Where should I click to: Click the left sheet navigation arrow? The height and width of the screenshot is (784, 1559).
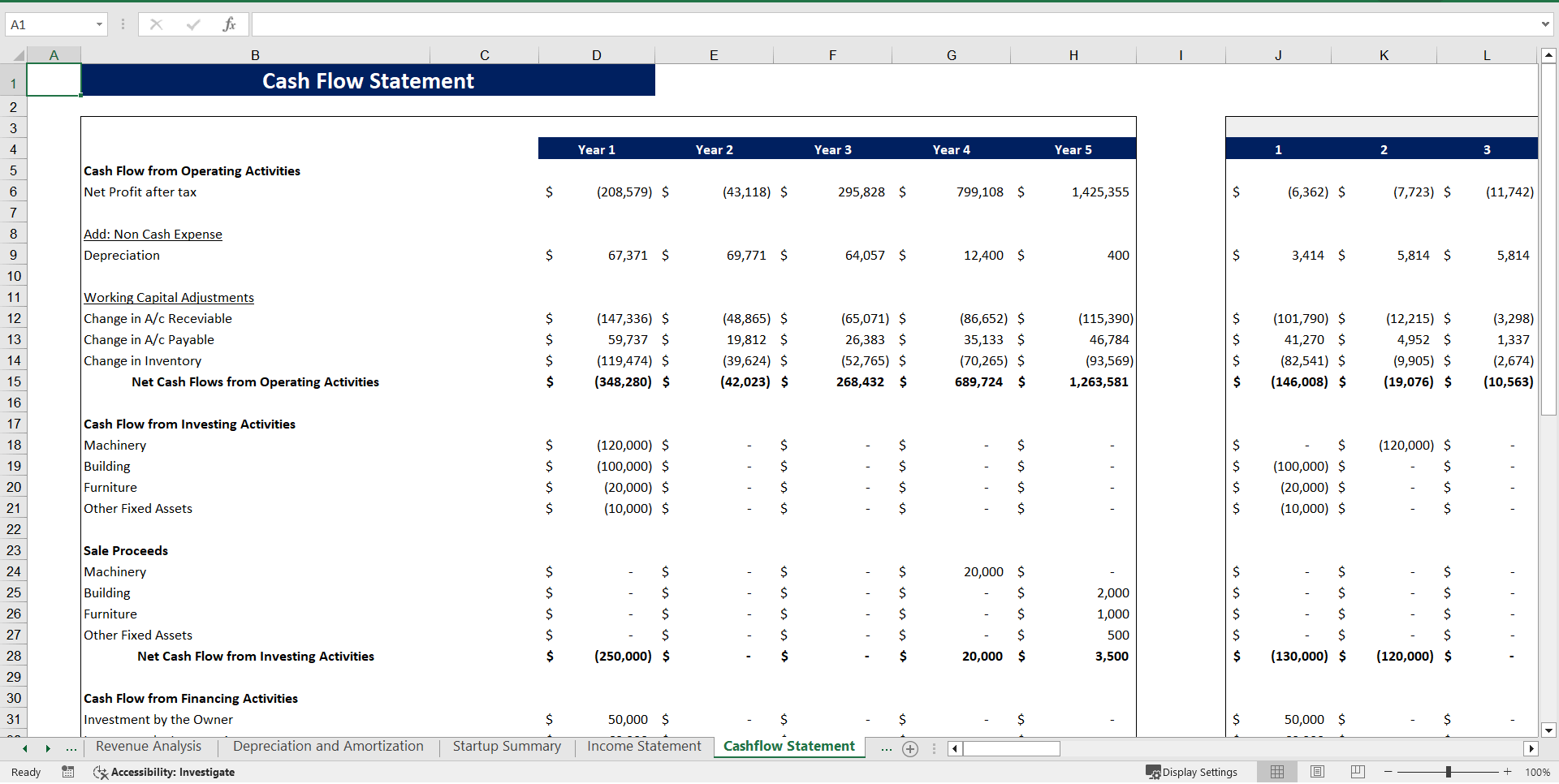tap(24, 748)
